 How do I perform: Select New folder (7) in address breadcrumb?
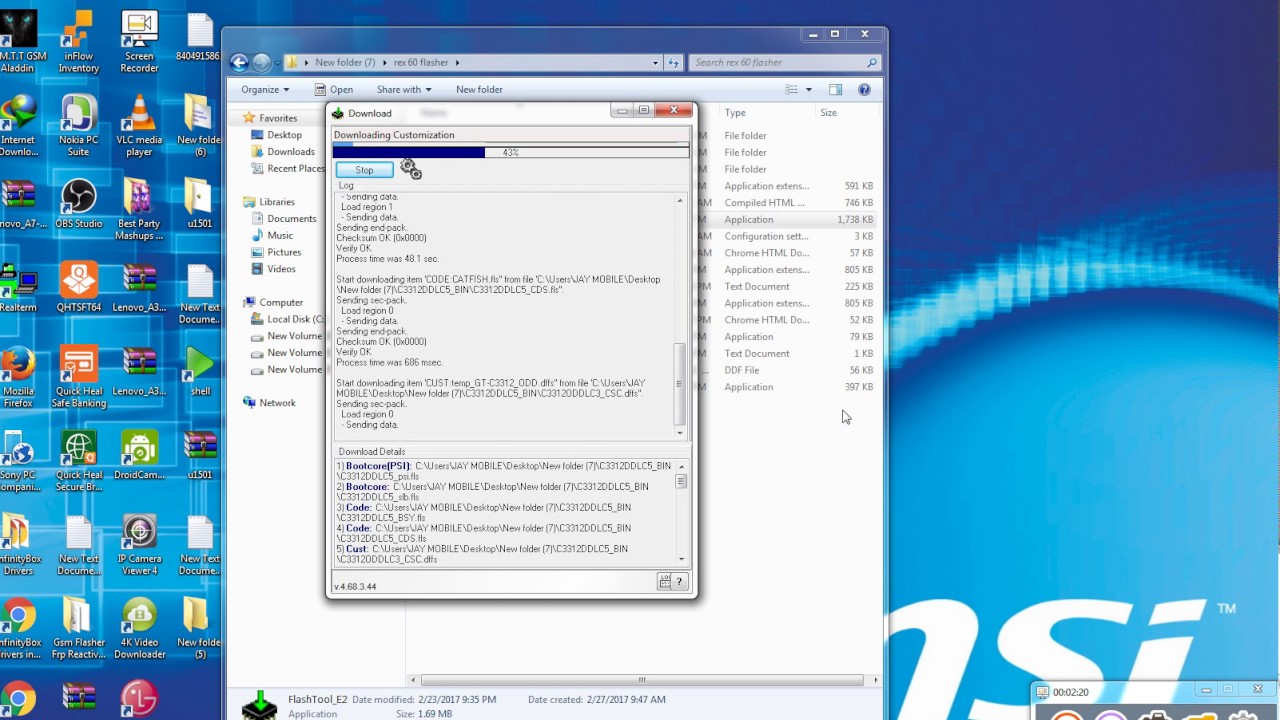345,62
